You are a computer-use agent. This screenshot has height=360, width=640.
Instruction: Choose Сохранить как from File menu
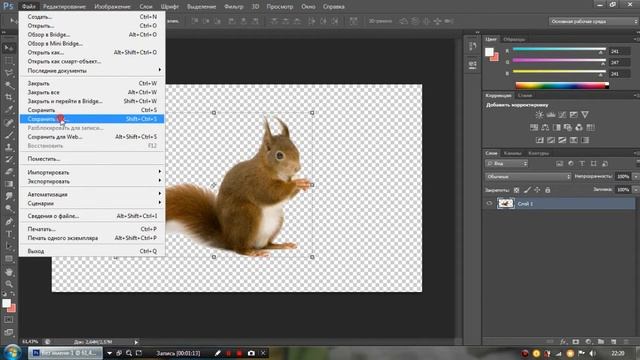pyautogui.click(x=92, y=119)
